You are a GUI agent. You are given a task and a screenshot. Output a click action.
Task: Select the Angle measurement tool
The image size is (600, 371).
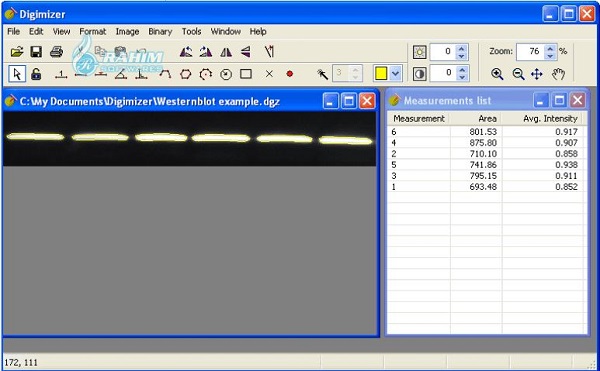pos(121,74)
